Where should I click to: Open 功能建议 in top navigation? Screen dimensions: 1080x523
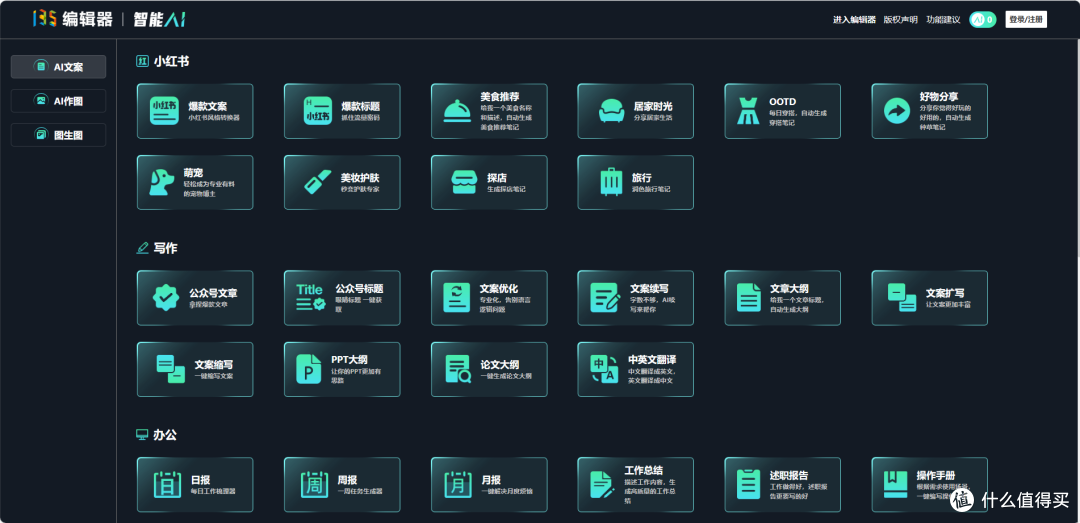943,19
